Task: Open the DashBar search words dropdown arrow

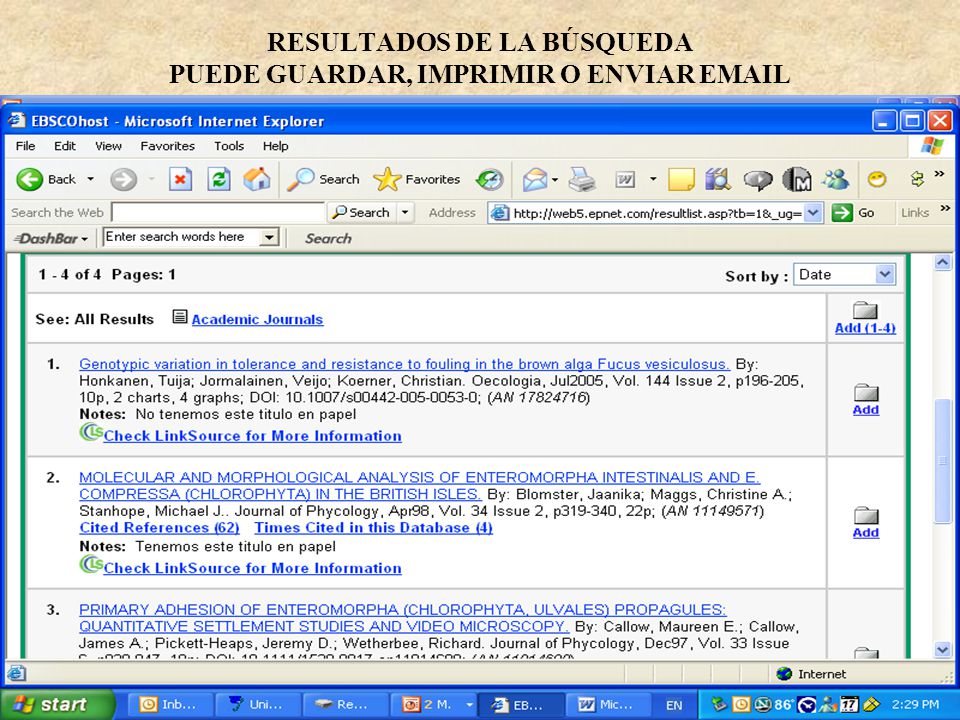Action: [x=269, y=238]
